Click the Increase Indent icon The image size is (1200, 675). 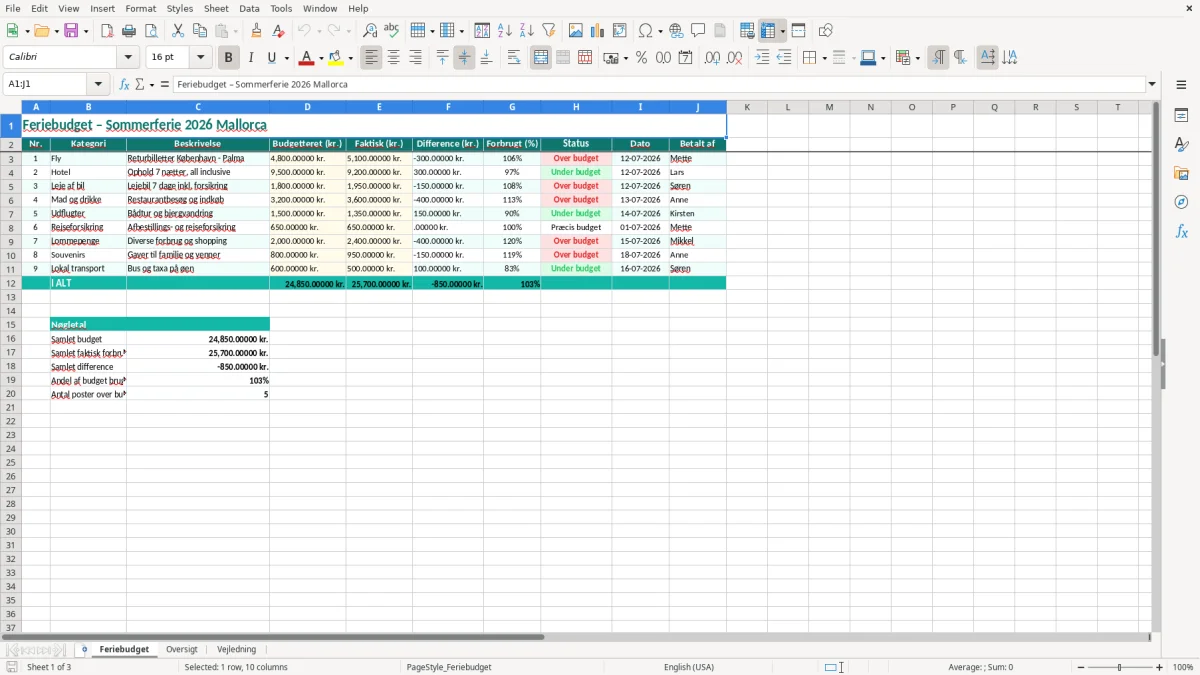(762, 58)
